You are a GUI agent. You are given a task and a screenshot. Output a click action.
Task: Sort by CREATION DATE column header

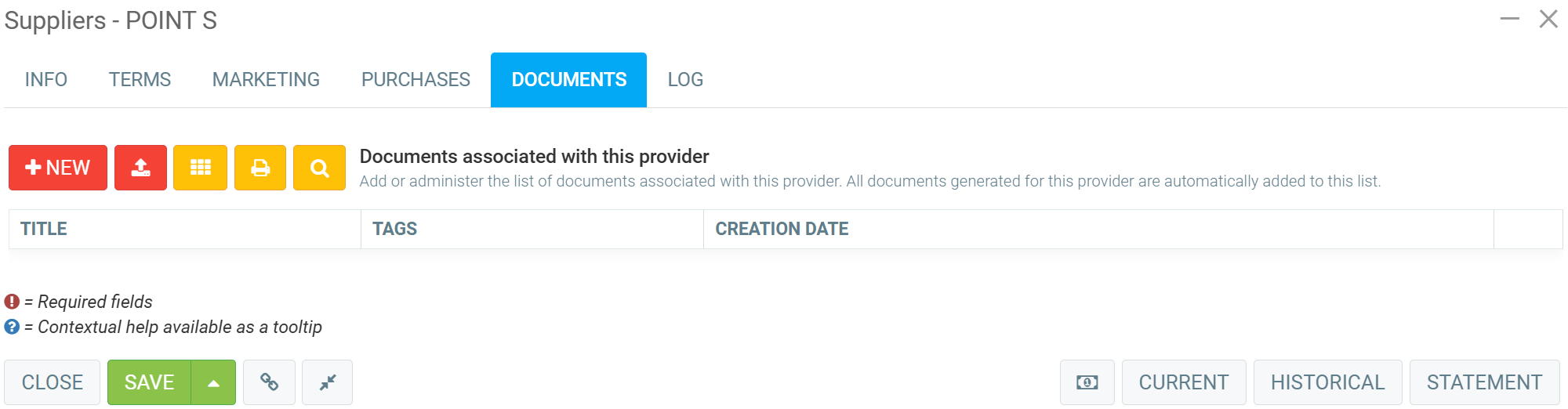pyautogui.click(x=782, y=229)
